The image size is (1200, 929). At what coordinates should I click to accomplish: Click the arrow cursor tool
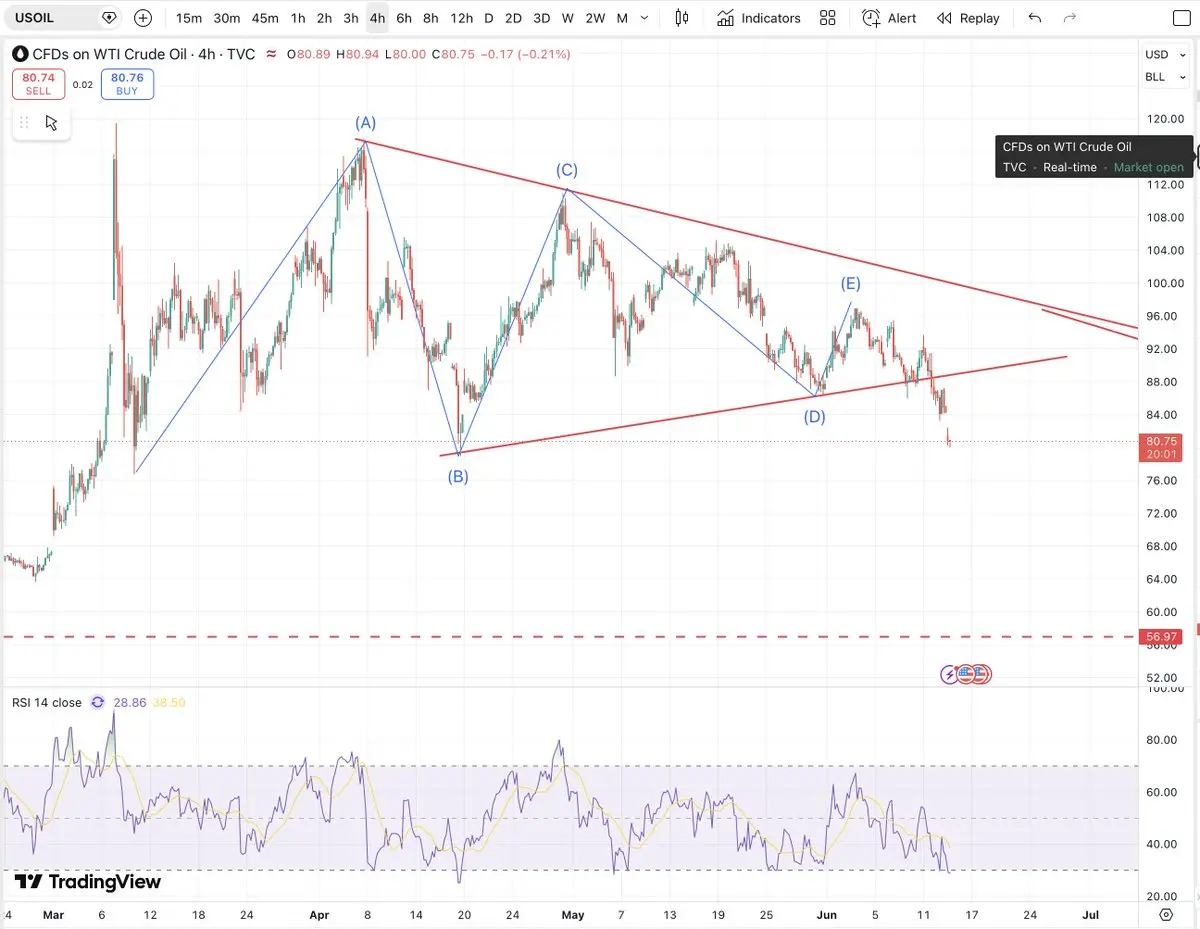(x=52, y=123)
